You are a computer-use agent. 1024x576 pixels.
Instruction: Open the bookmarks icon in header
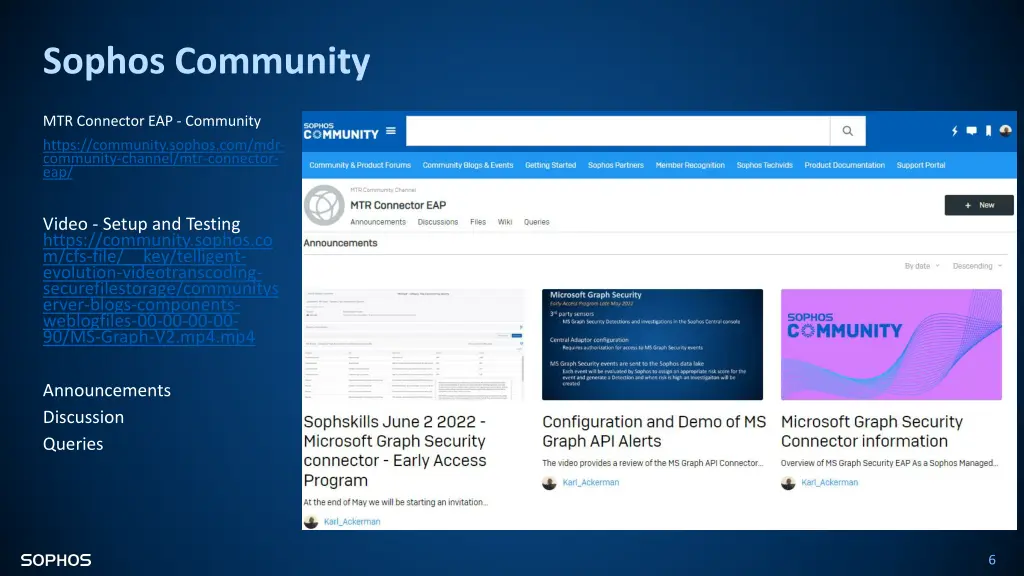988,131
